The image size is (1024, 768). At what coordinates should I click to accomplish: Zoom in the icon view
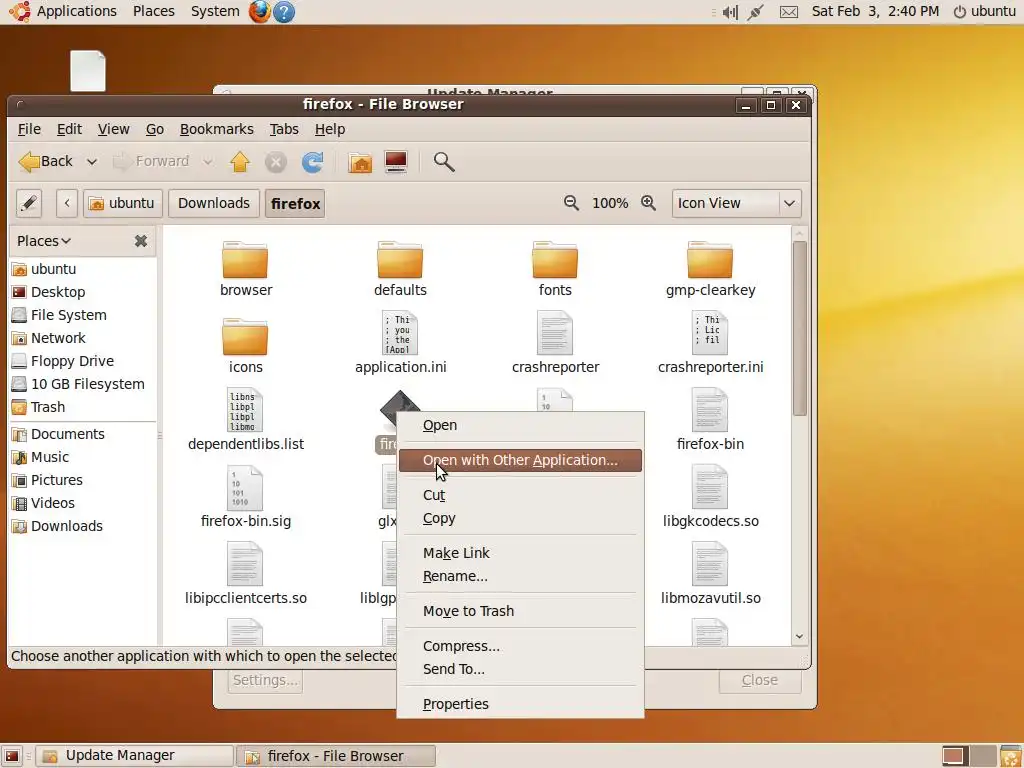click(648, 203)
